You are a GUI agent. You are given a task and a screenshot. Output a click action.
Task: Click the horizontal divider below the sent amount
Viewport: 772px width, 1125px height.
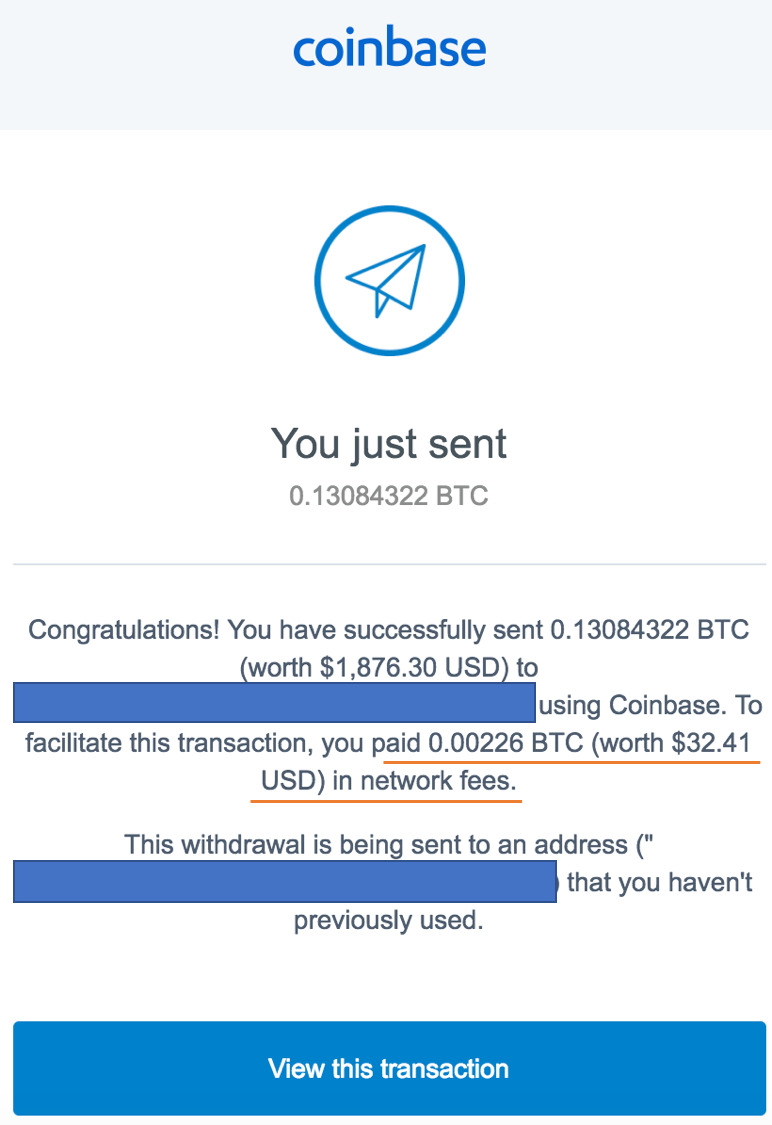point(389,565)
